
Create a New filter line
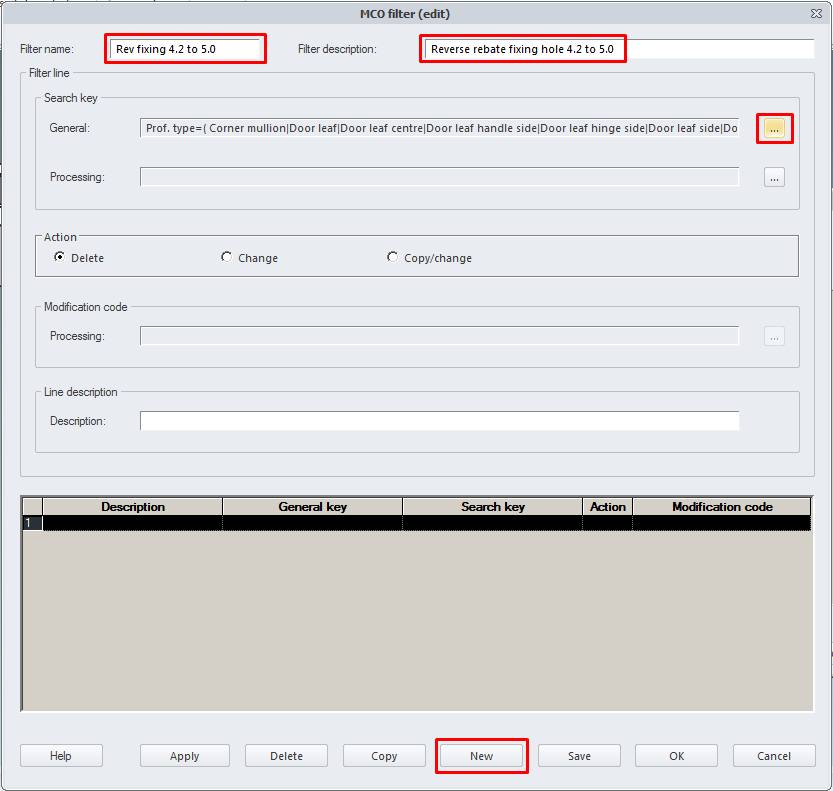pos(481,756)
